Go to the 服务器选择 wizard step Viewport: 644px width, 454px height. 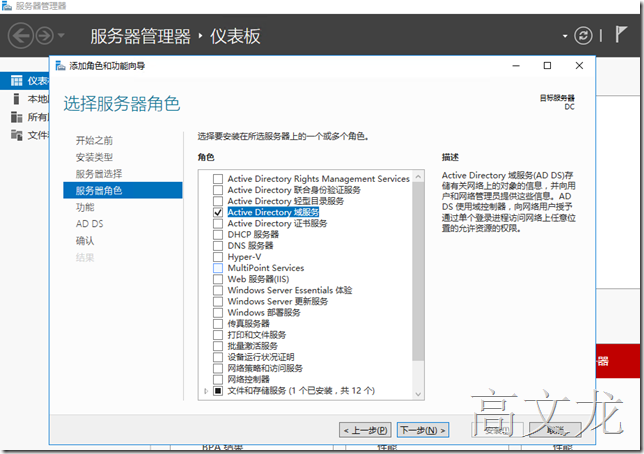[99, 174]
